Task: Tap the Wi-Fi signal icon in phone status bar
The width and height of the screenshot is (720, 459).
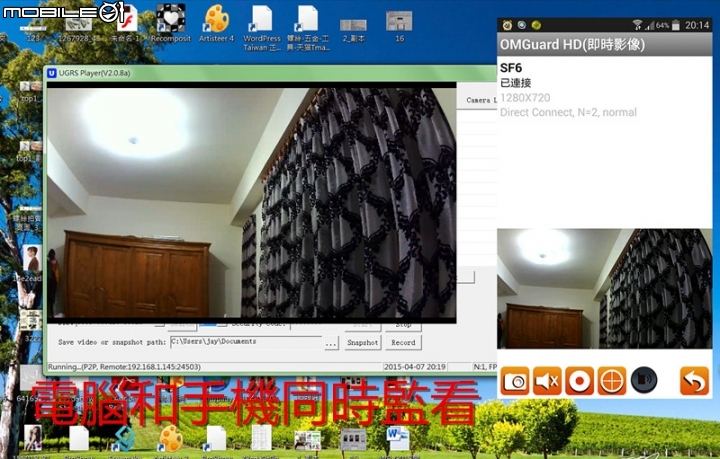Action: pyautogui.click(x=637, y=25)
